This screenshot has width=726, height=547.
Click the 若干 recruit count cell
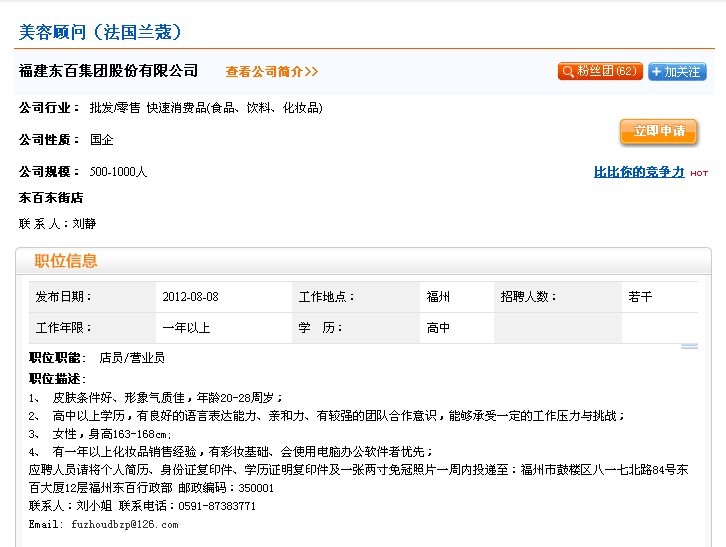point(640,297)
